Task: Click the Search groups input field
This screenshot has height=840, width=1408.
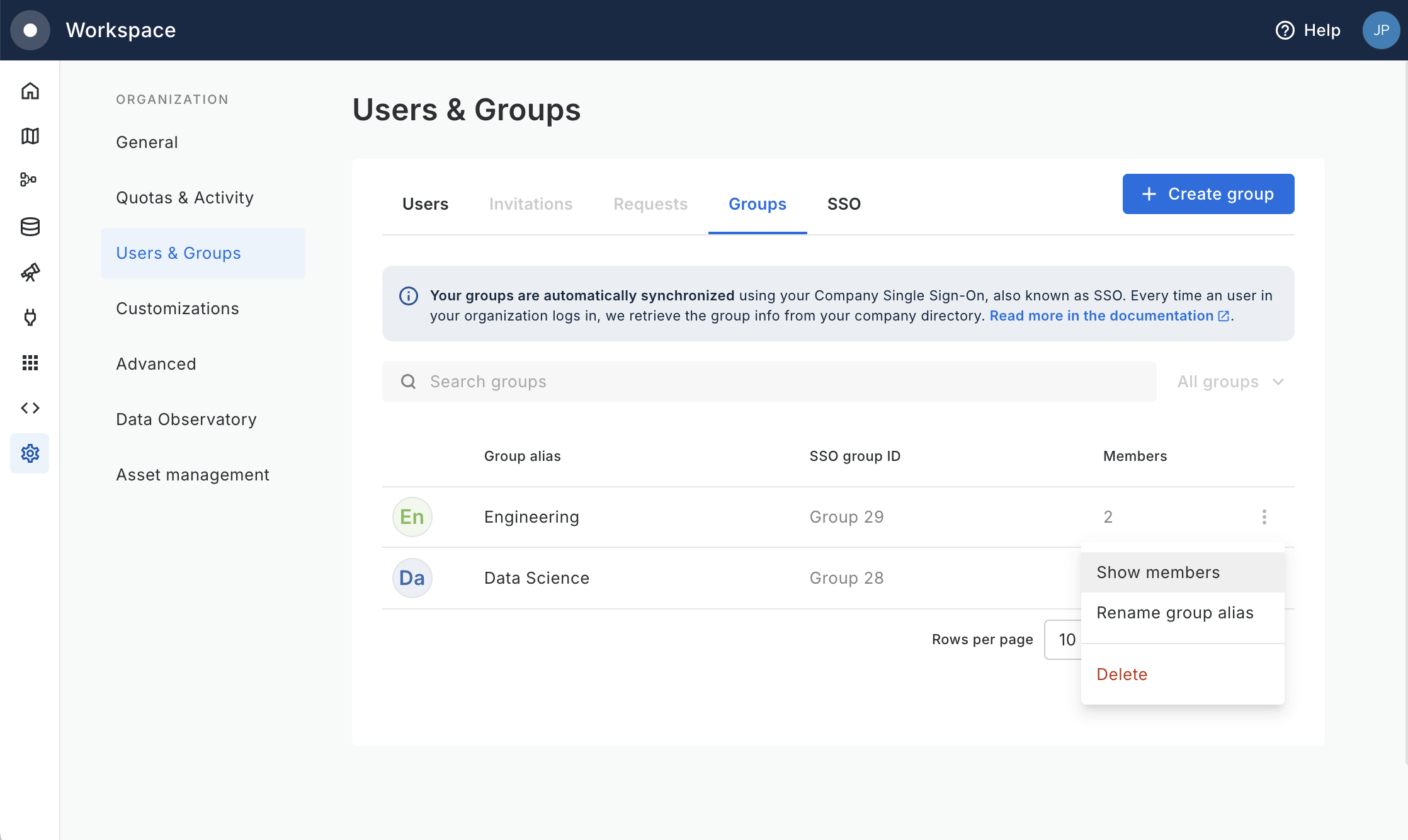Action: click(768, 382)
